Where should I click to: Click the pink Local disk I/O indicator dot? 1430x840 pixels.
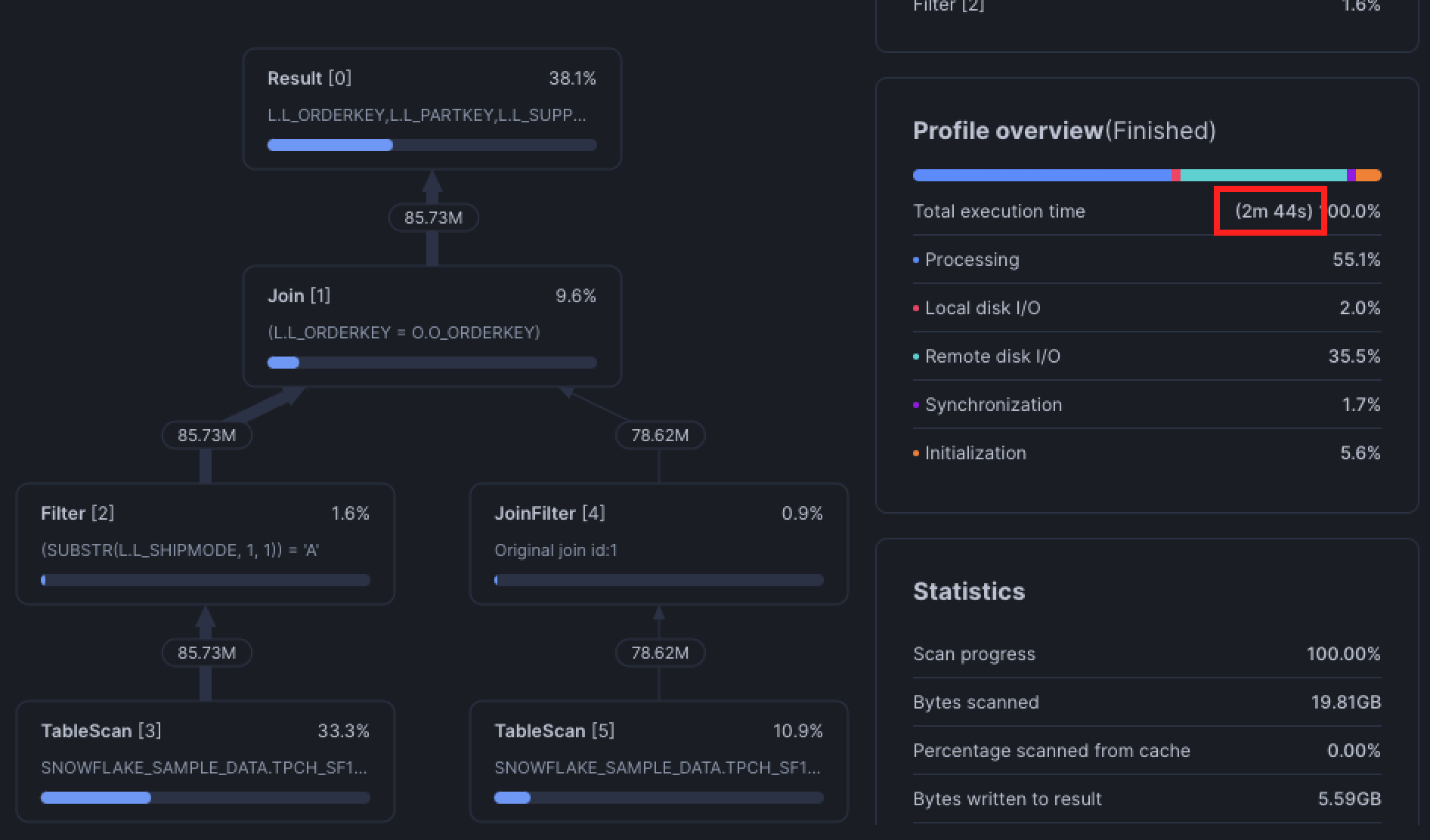pos(916,308)
